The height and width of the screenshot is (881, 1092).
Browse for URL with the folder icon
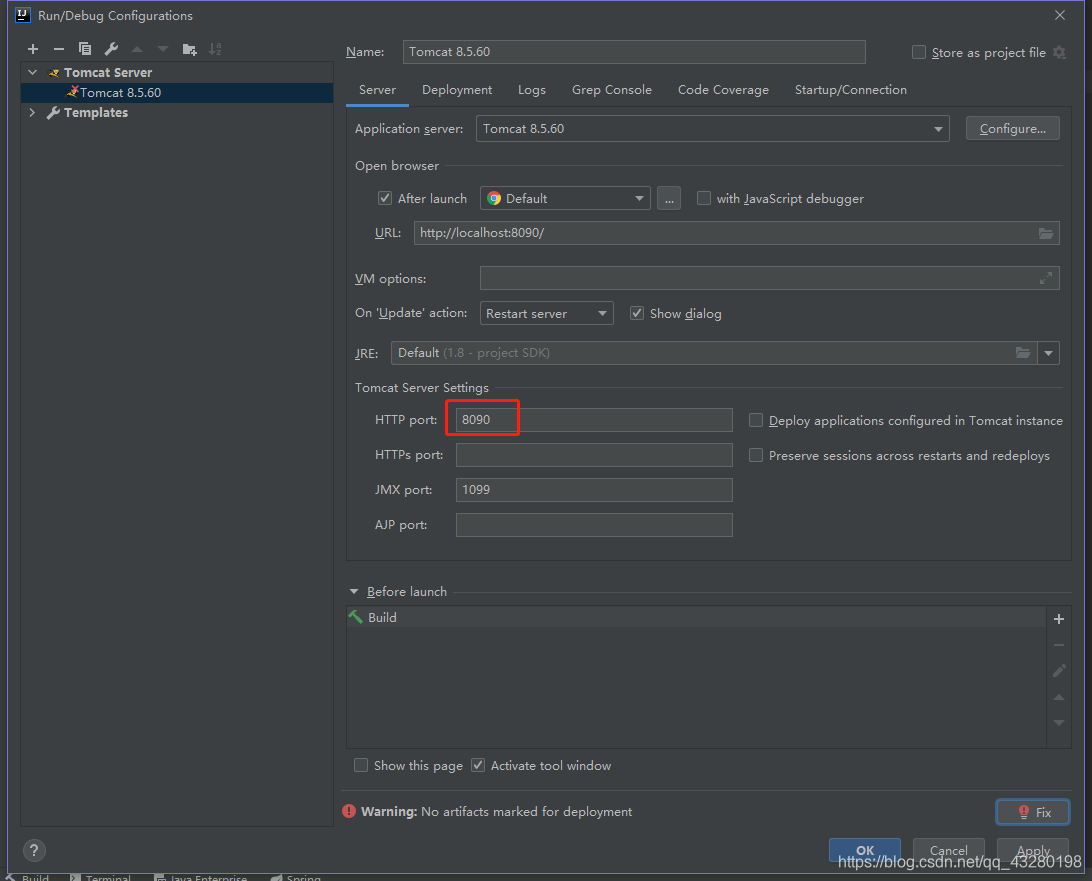(1045, 233)
